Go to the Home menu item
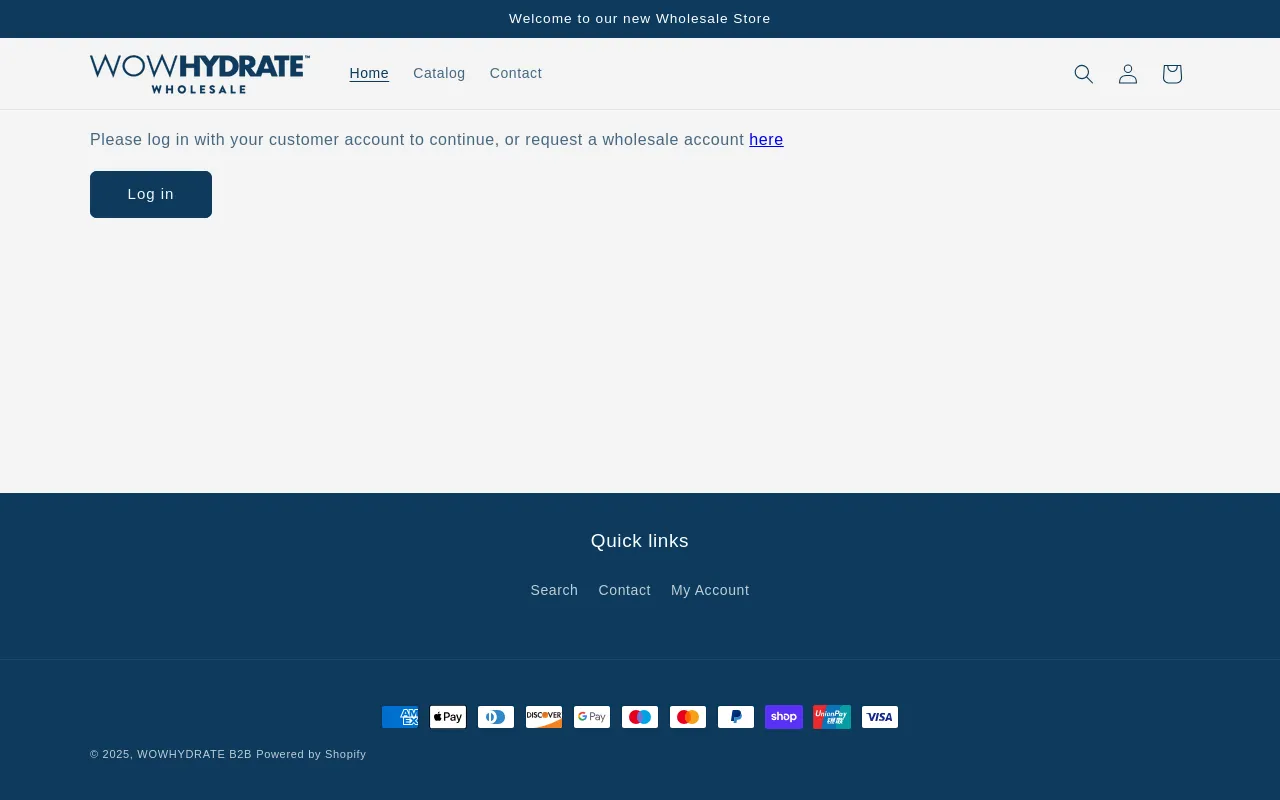Screen dimensions: 1280x800 (369, 73)
